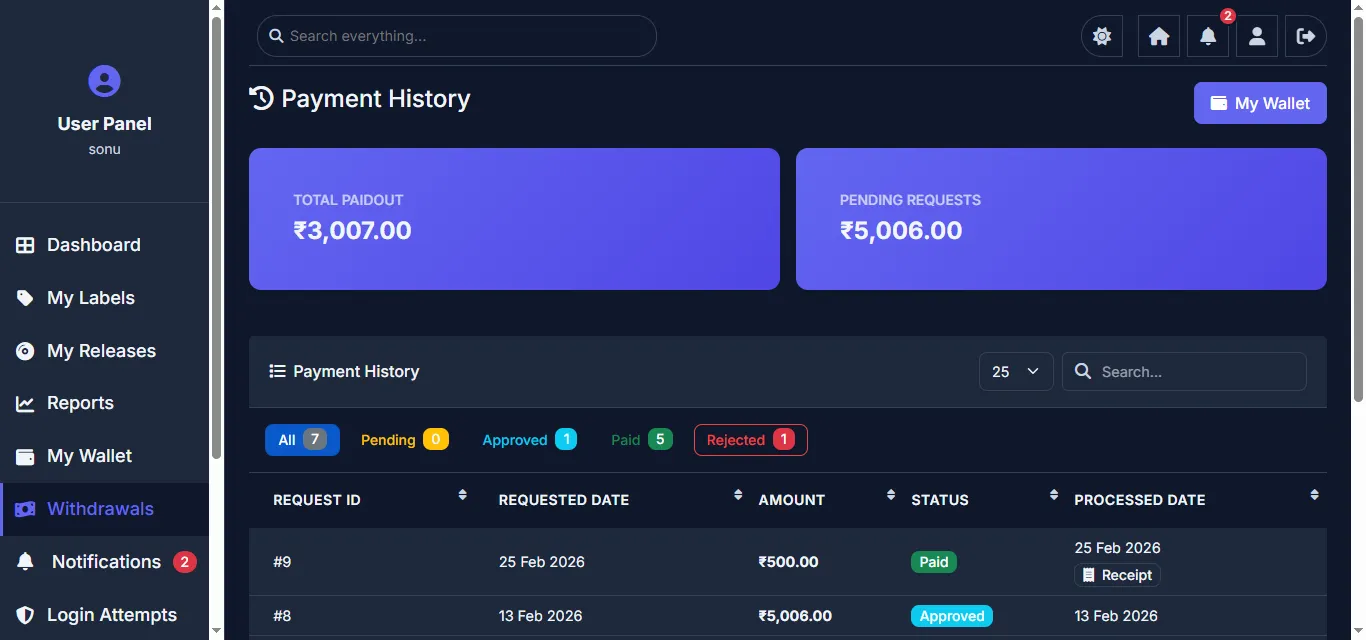Viewport: 1366px width, 640px height.
Task: Click the sidebar vertical scrollbar
Action: 216,240
